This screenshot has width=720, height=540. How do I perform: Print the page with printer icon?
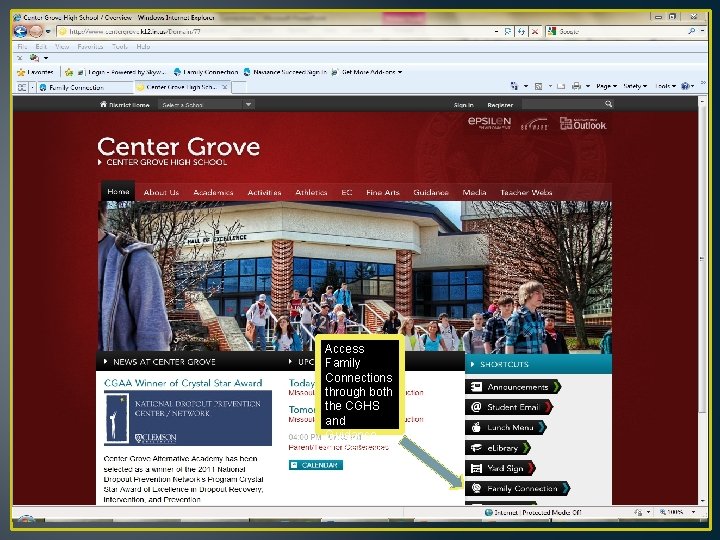(x=576, y=86)
